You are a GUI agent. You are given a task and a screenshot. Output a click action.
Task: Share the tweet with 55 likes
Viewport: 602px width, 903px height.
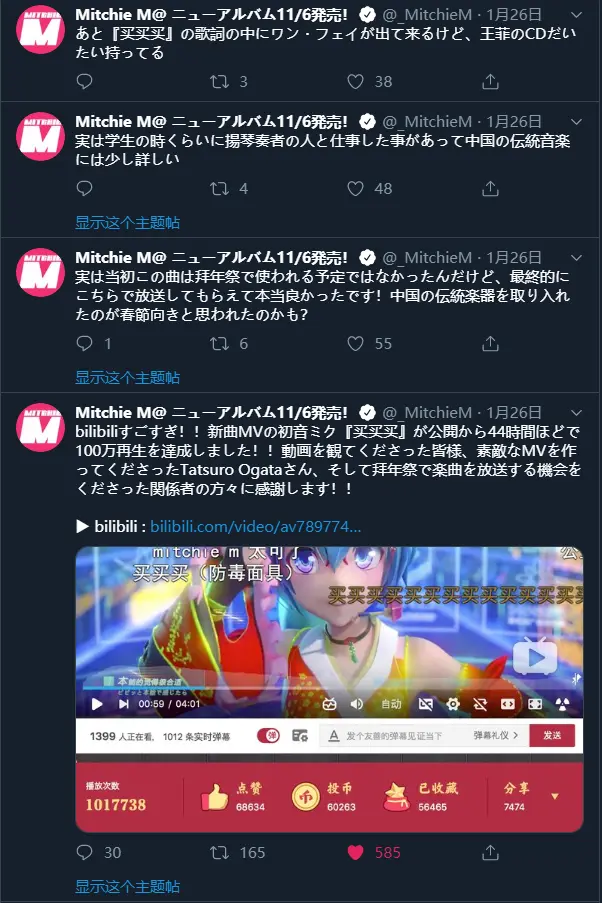pos(490,344)
